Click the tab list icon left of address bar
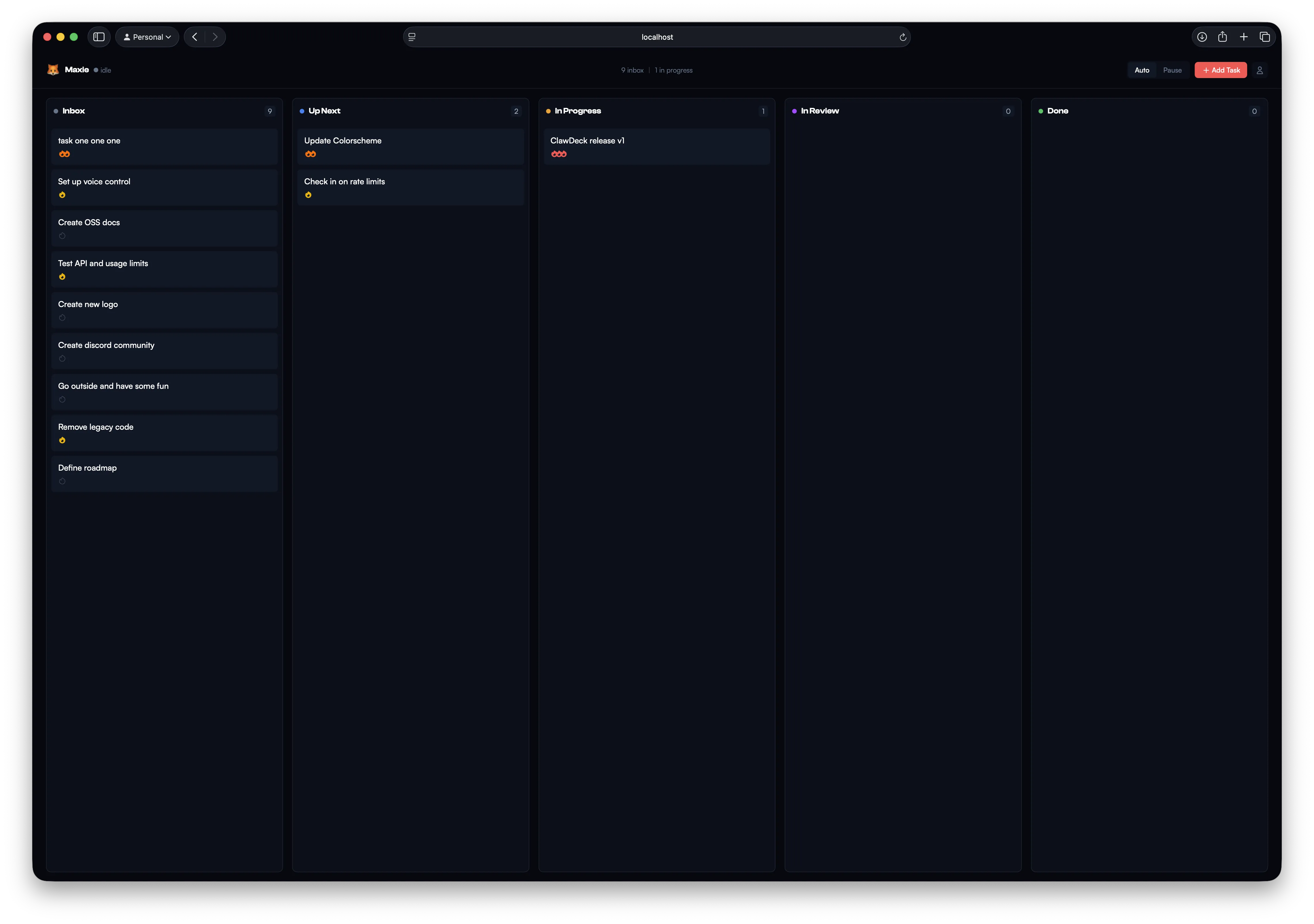Image resolution: width=1314 pixels, height=924 pixels. (411, 37)
